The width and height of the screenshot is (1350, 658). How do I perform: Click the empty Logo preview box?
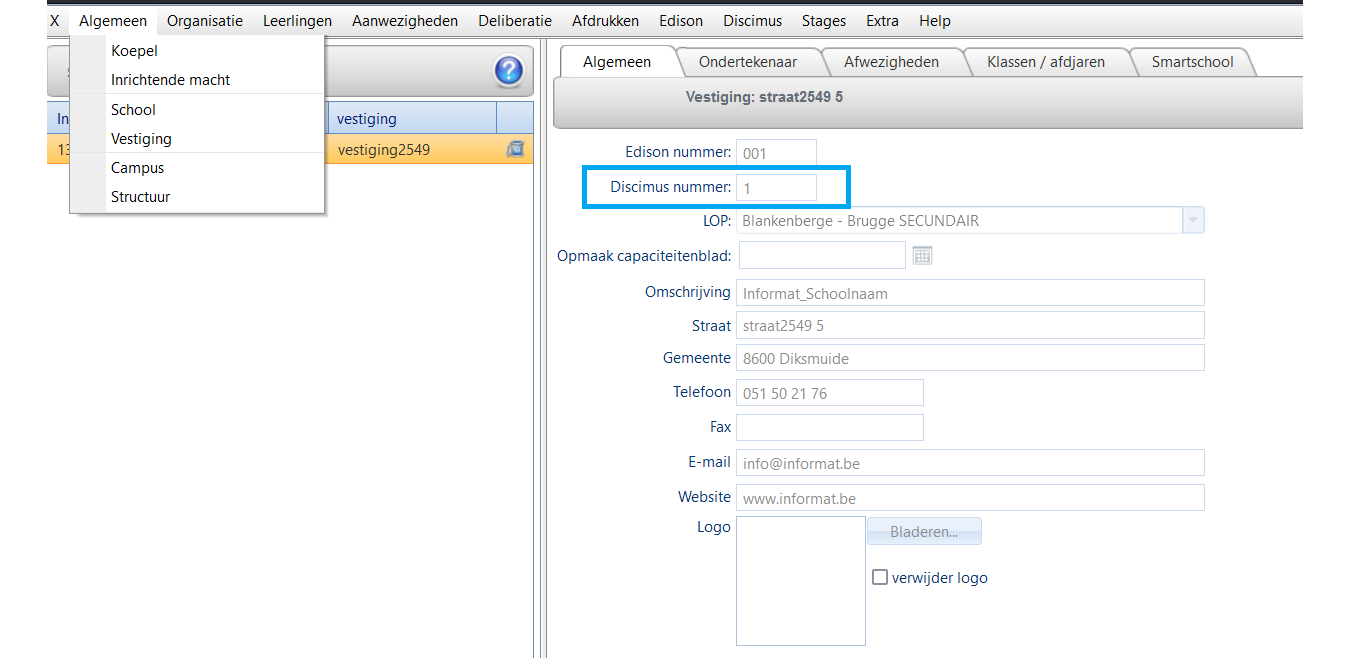[x=800, y=581]
